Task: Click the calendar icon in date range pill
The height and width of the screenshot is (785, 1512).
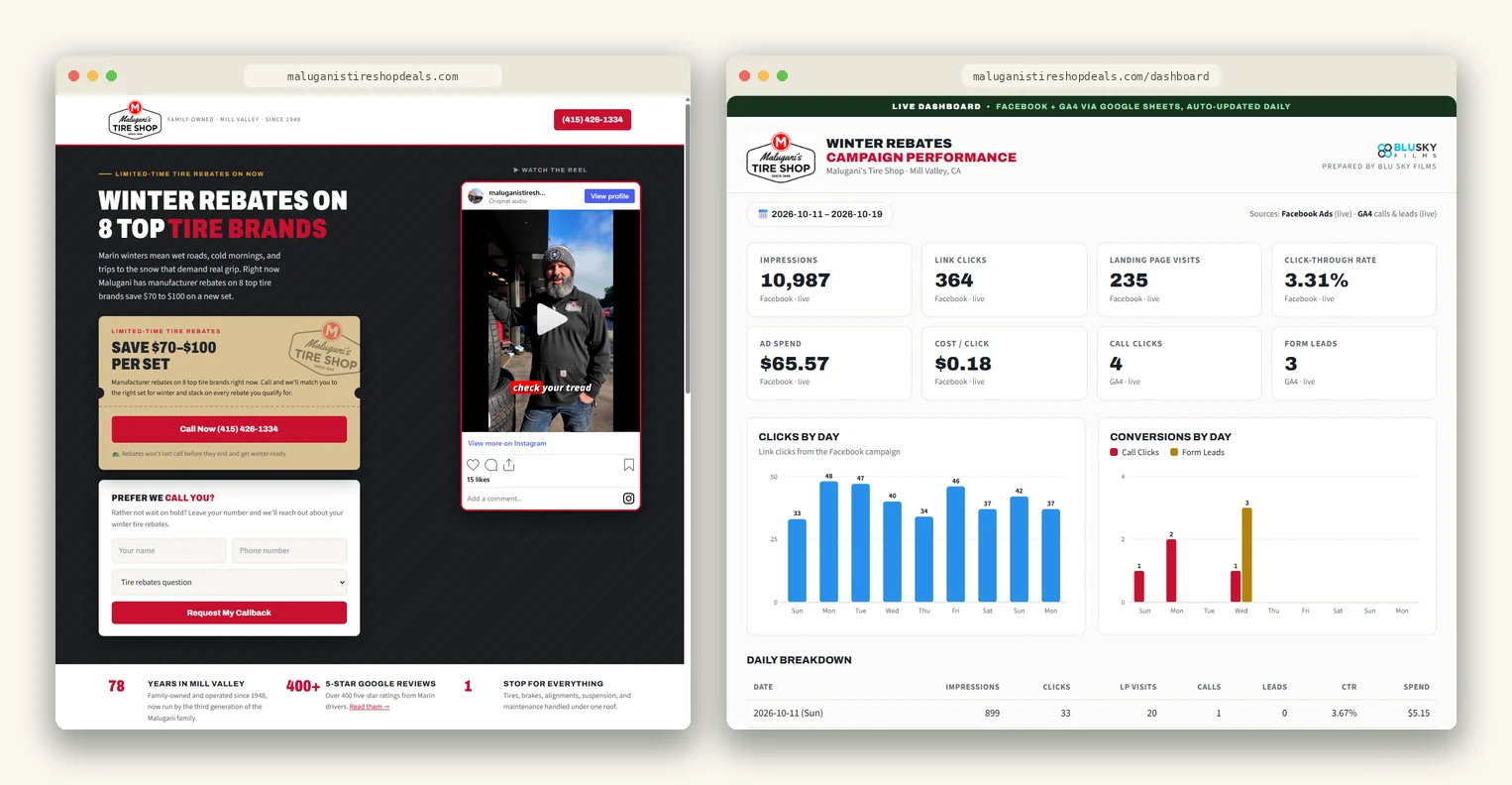Action: (763, 214)
